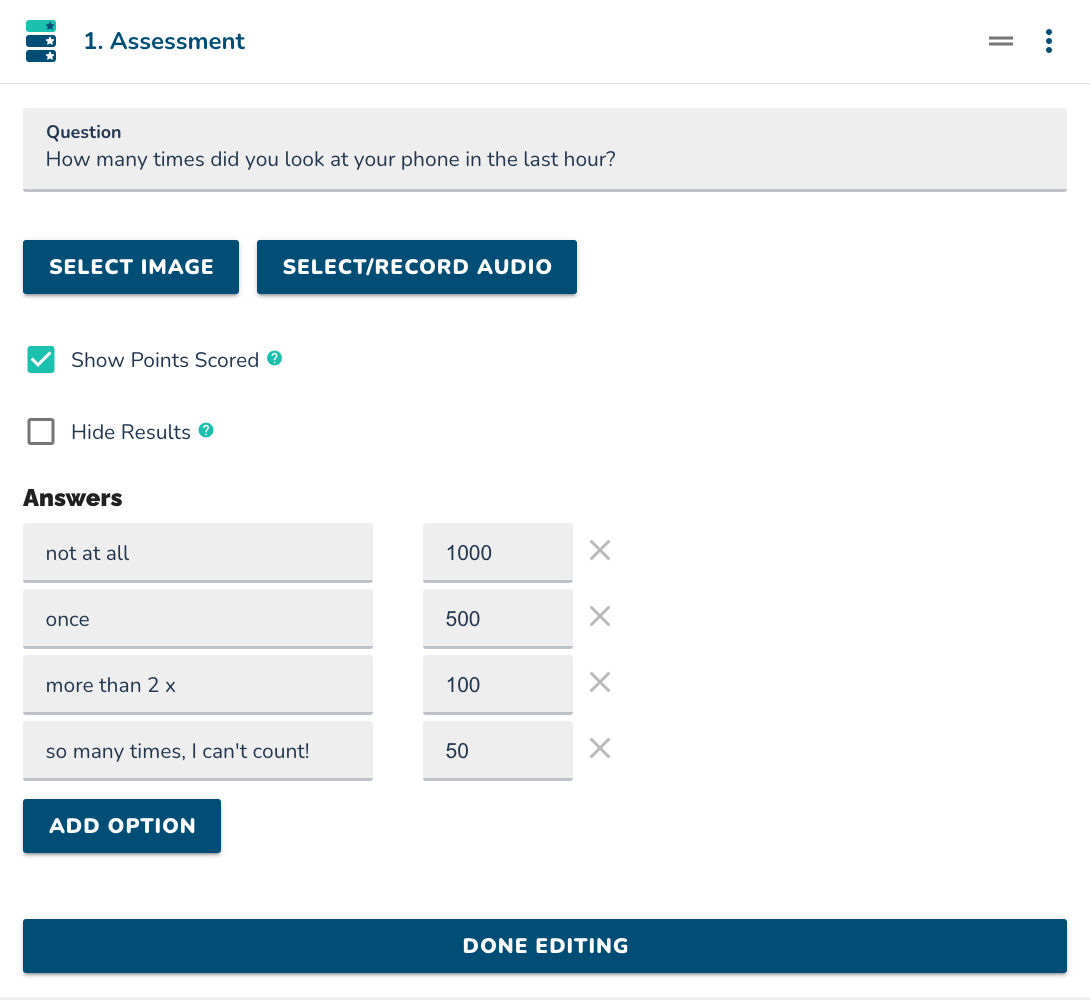
Task: Click the Select Image button
Action: (x=131, y=267)
